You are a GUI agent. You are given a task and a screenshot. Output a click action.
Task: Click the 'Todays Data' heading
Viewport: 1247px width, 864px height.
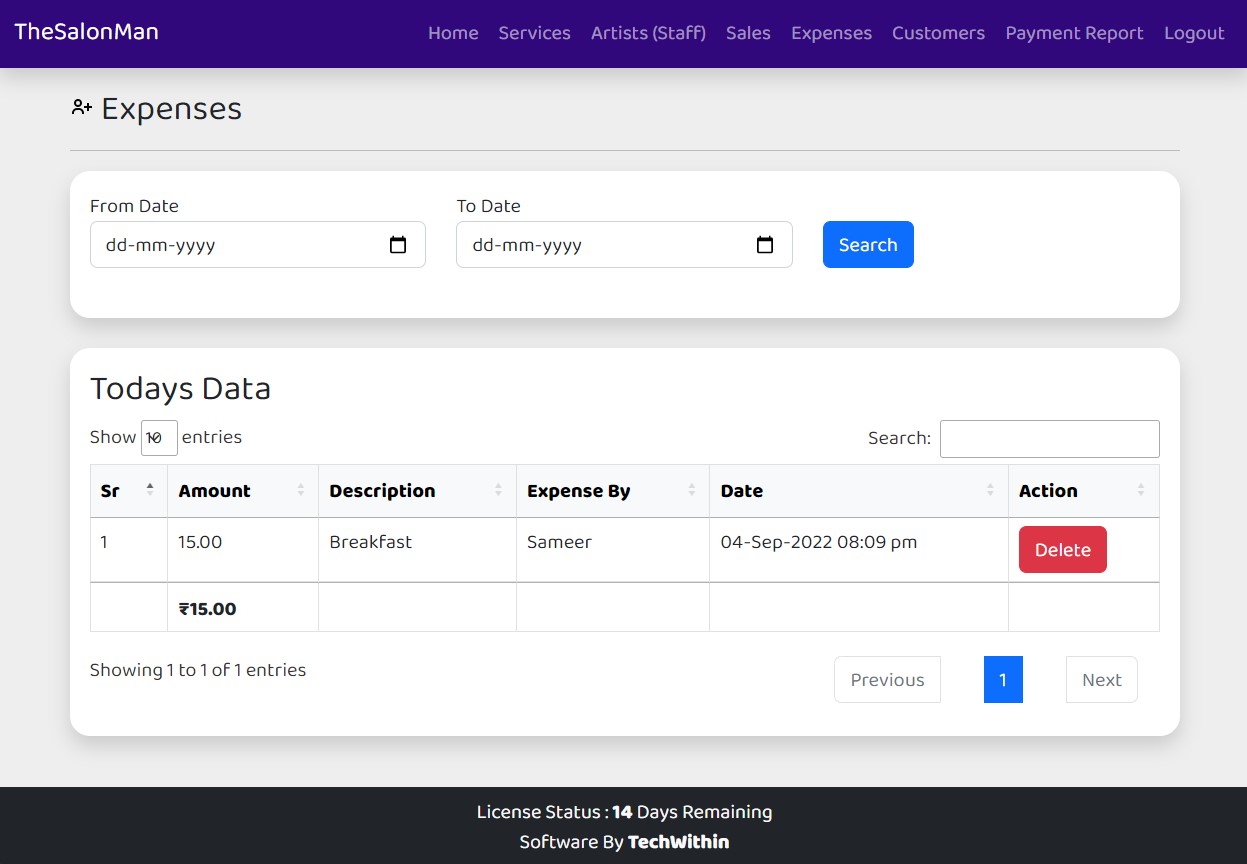pyautogui.click(x=180, y=388)
